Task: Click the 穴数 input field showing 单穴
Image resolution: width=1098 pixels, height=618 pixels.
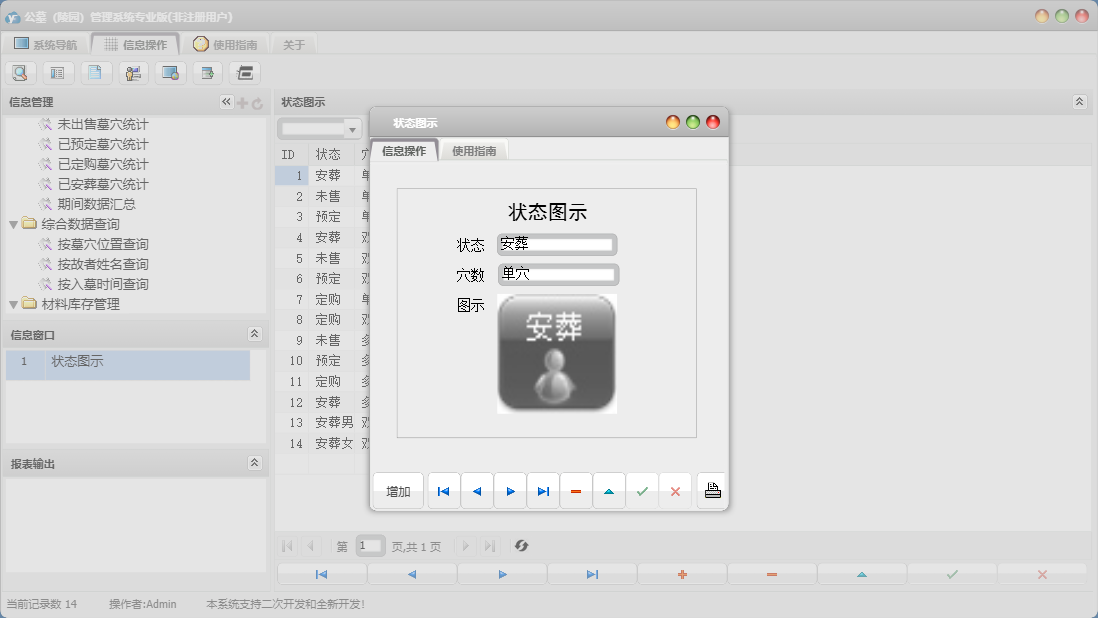Action: pos(557,274)
